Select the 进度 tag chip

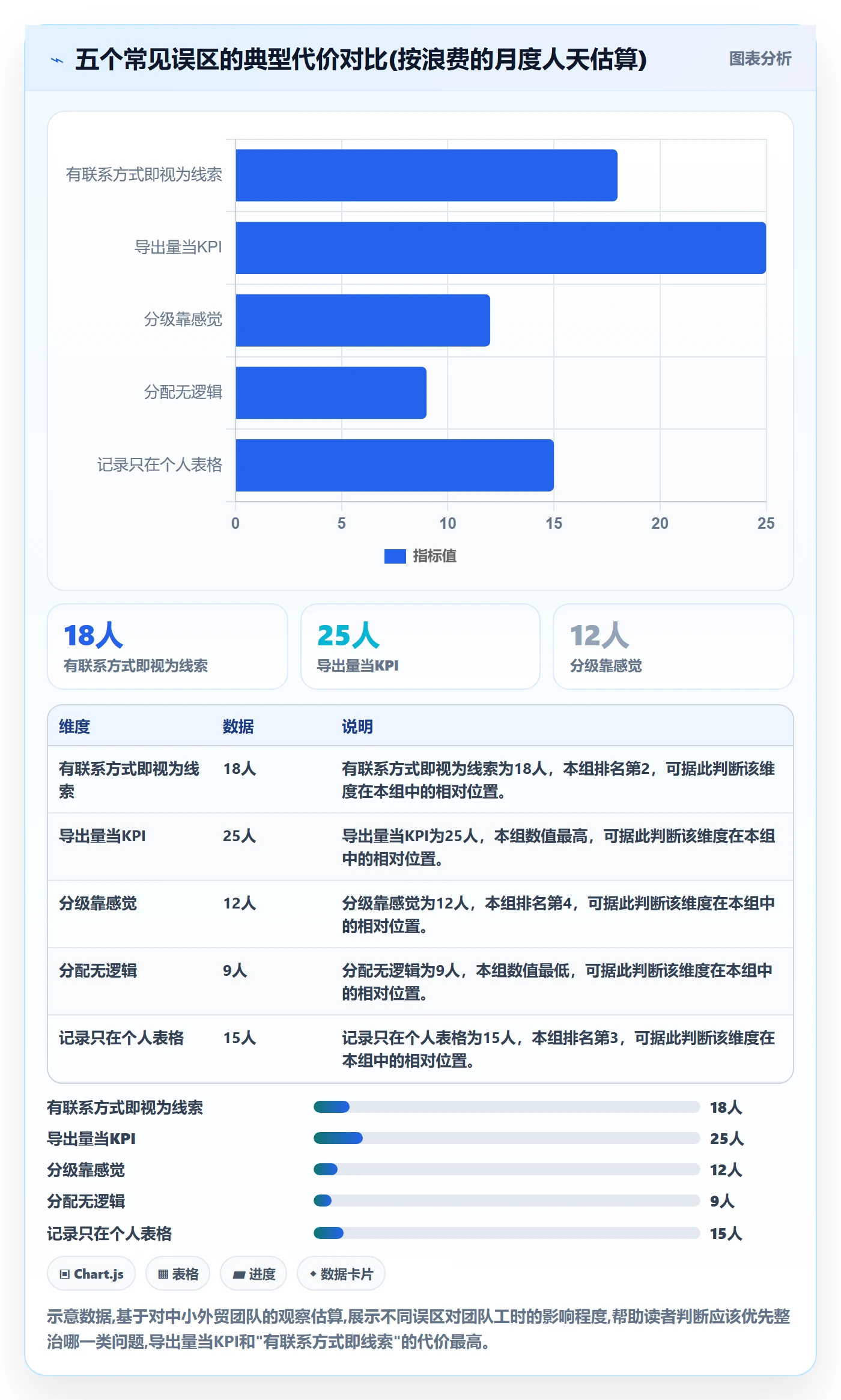(254, 1274)
